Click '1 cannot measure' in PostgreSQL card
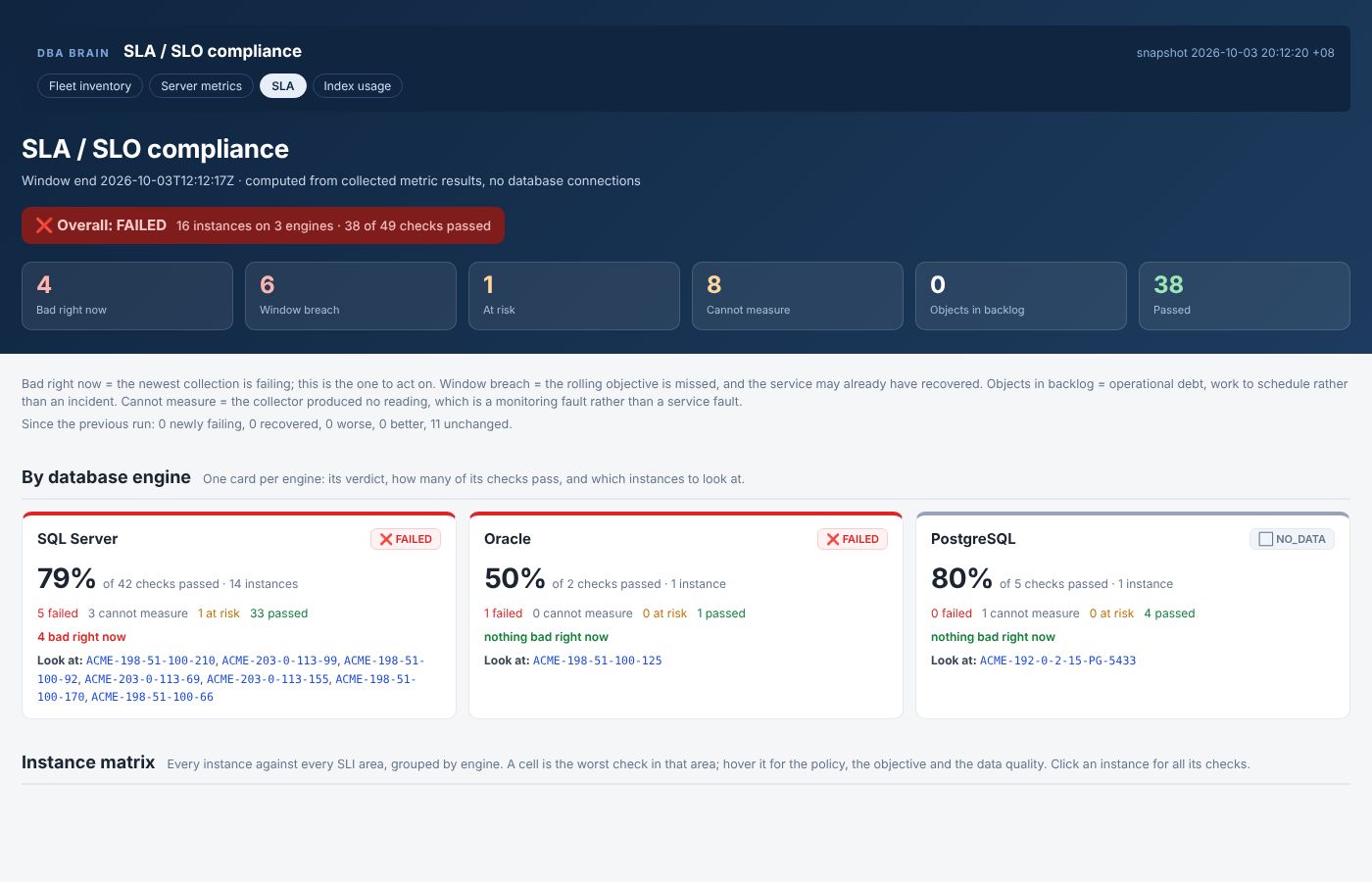 click(x=1031, y=613)
